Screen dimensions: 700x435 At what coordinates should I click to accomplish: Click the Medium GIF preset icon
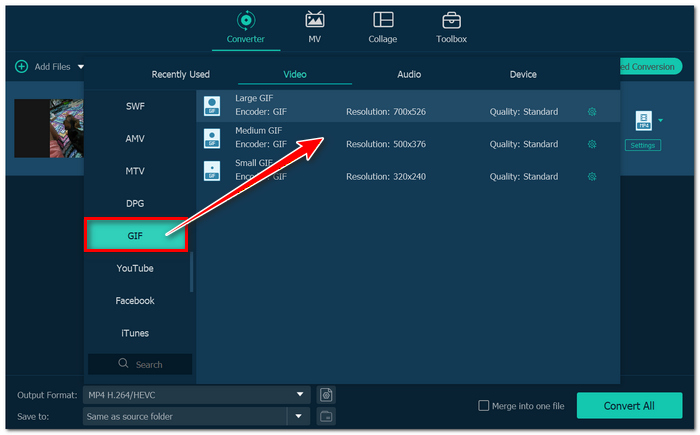point(212,138)
